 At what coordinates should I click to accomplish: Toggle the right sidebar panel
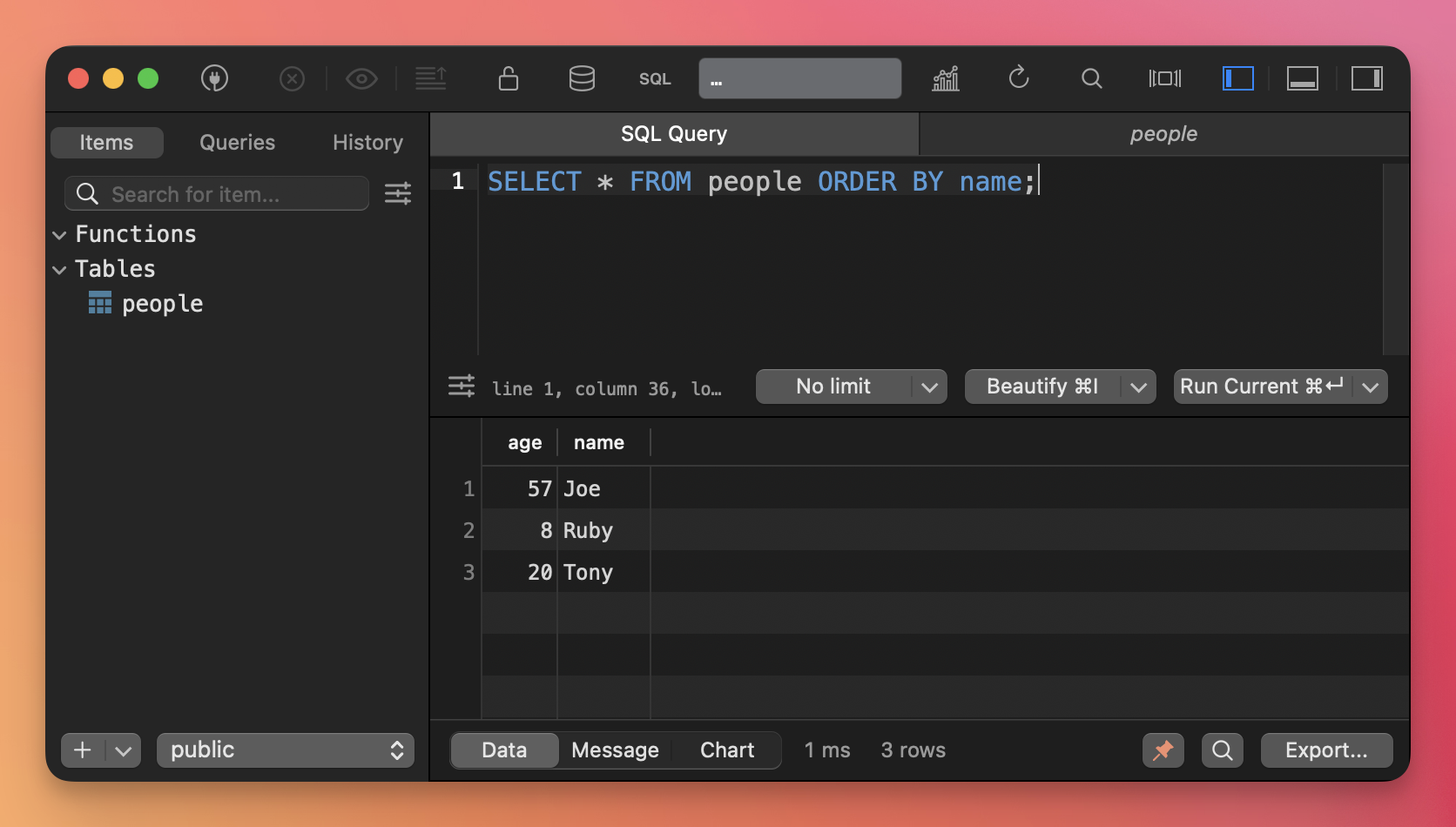(x=1366, y=78)
